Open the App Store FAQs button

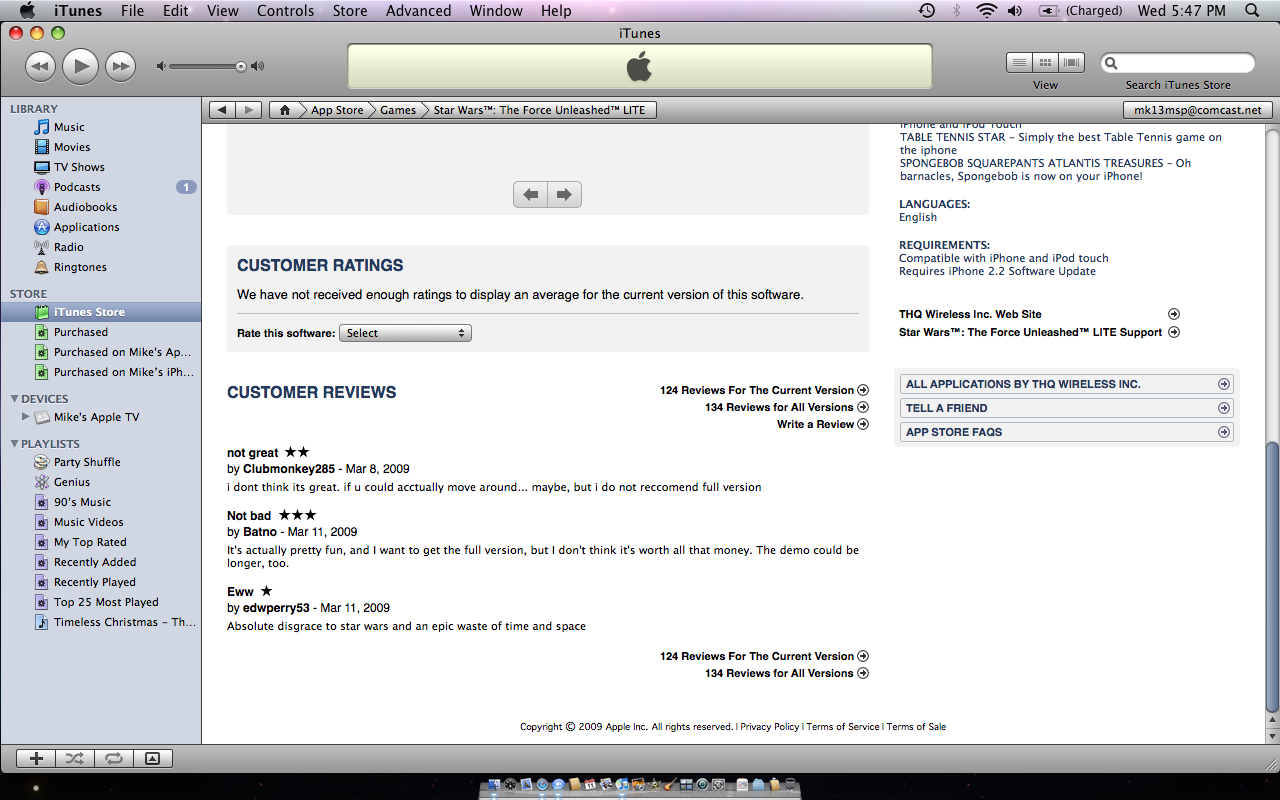[1067, 432]
